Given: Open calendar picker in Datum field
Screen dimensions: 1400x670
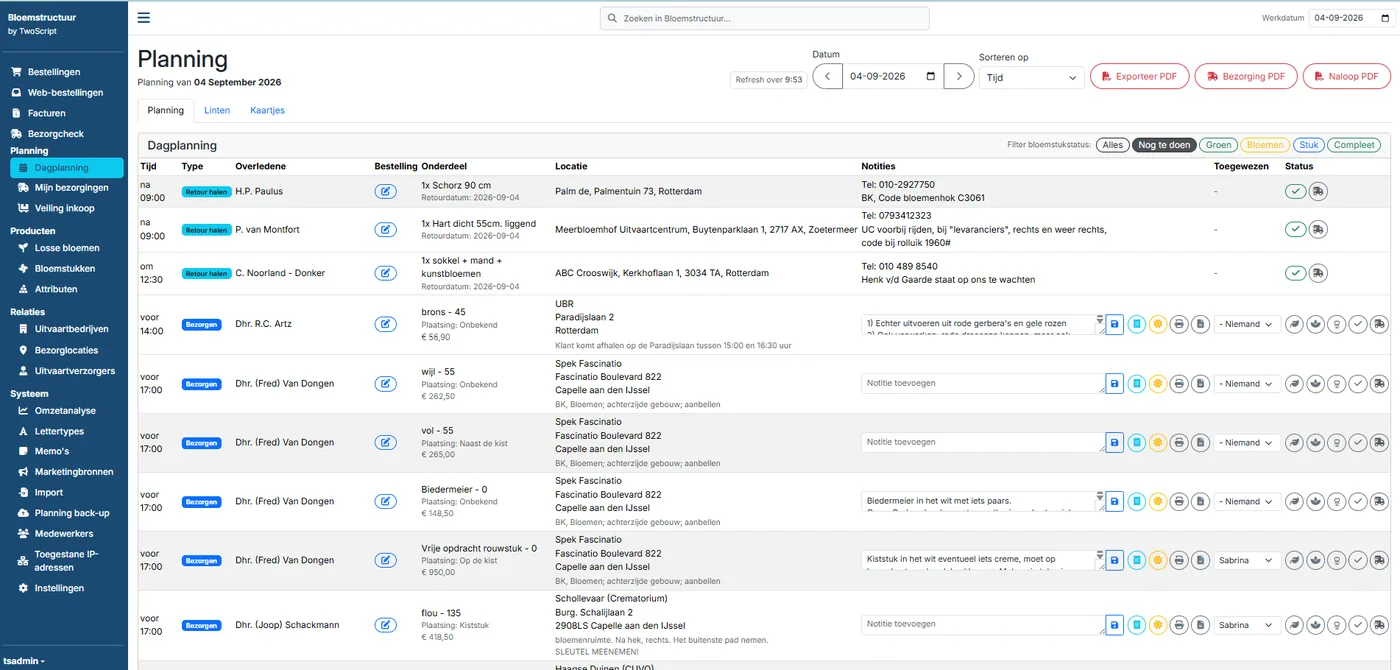Looking at the screenshot, I should [x=931, y=76].
